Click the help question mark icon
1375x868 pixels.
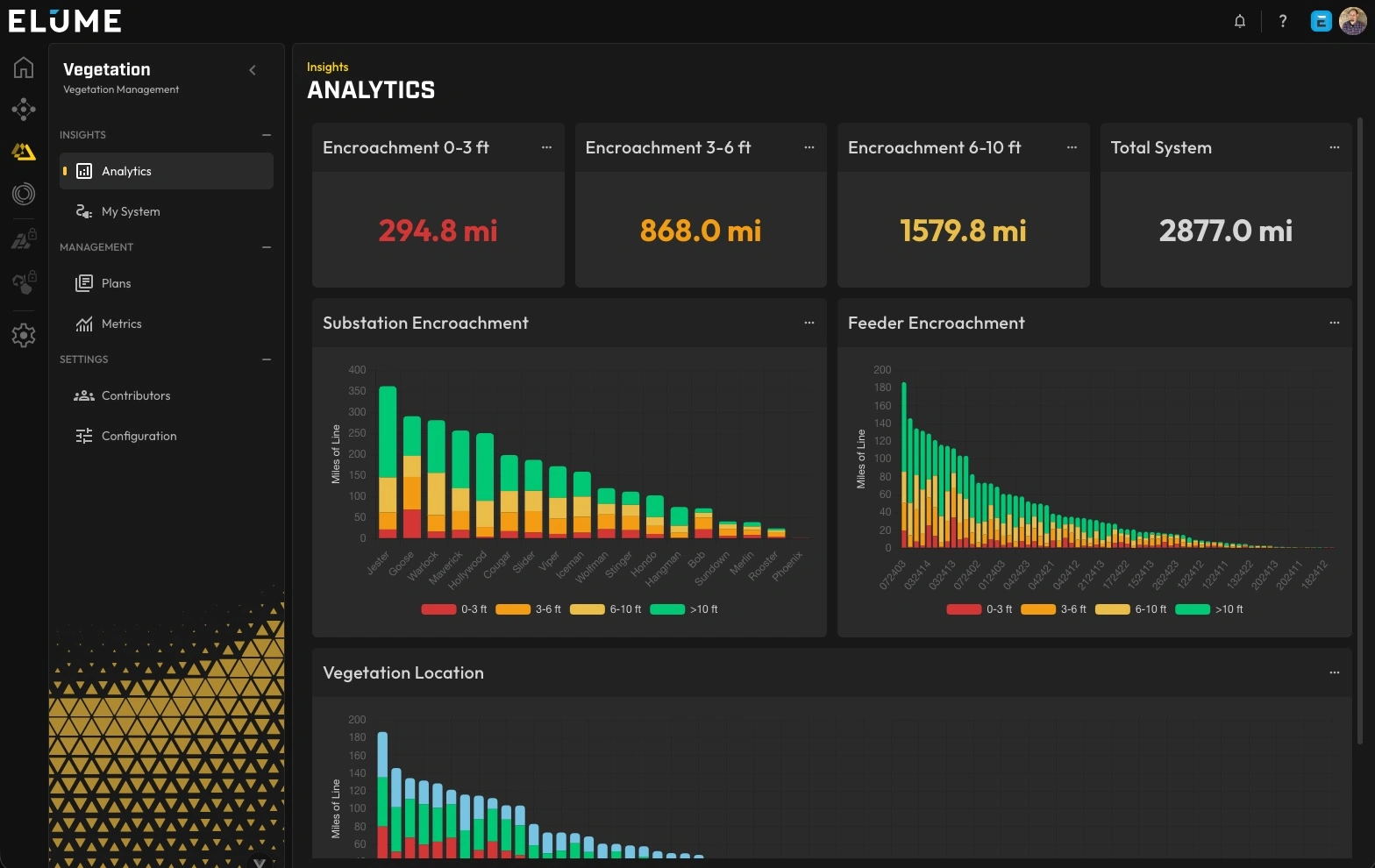click(x=1282, y=21)
